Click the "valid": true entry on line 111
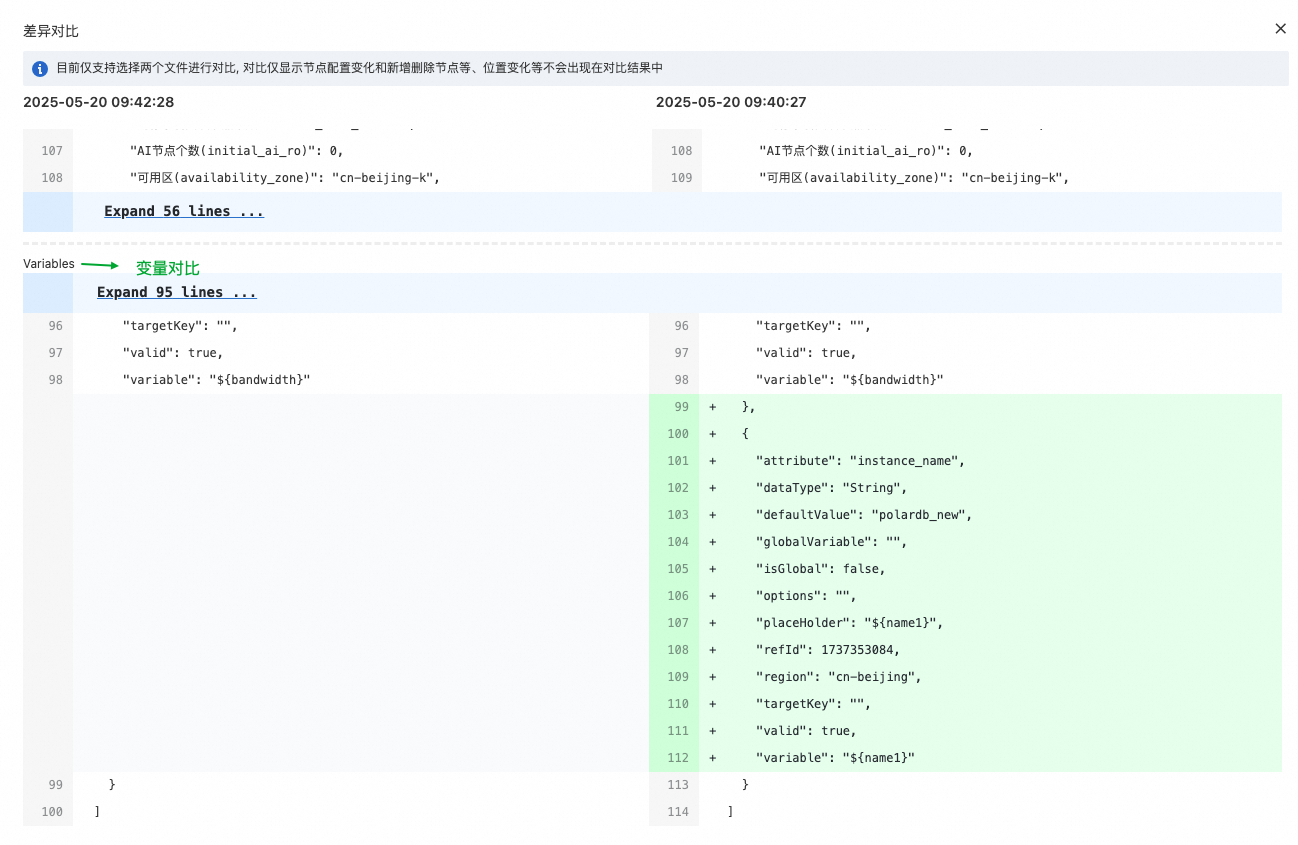The height and width of the screenshot is (845, 1298). (x=807, y=731)
